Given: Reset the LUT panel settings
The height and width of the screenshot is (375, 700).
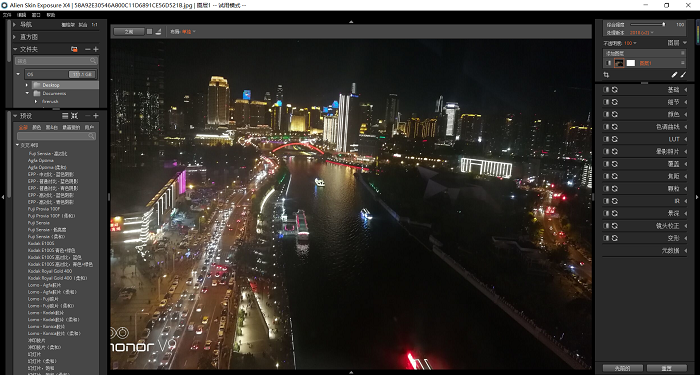Looking at the screenshot, I should point(615,139).
